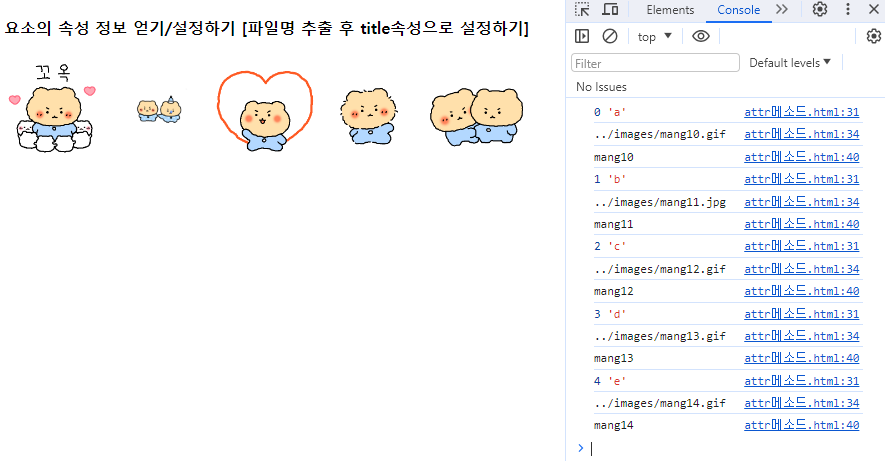This screenshot has height=461, width=885.
Task: Open the DevTools three-dot customize menu
Action: 848,9
